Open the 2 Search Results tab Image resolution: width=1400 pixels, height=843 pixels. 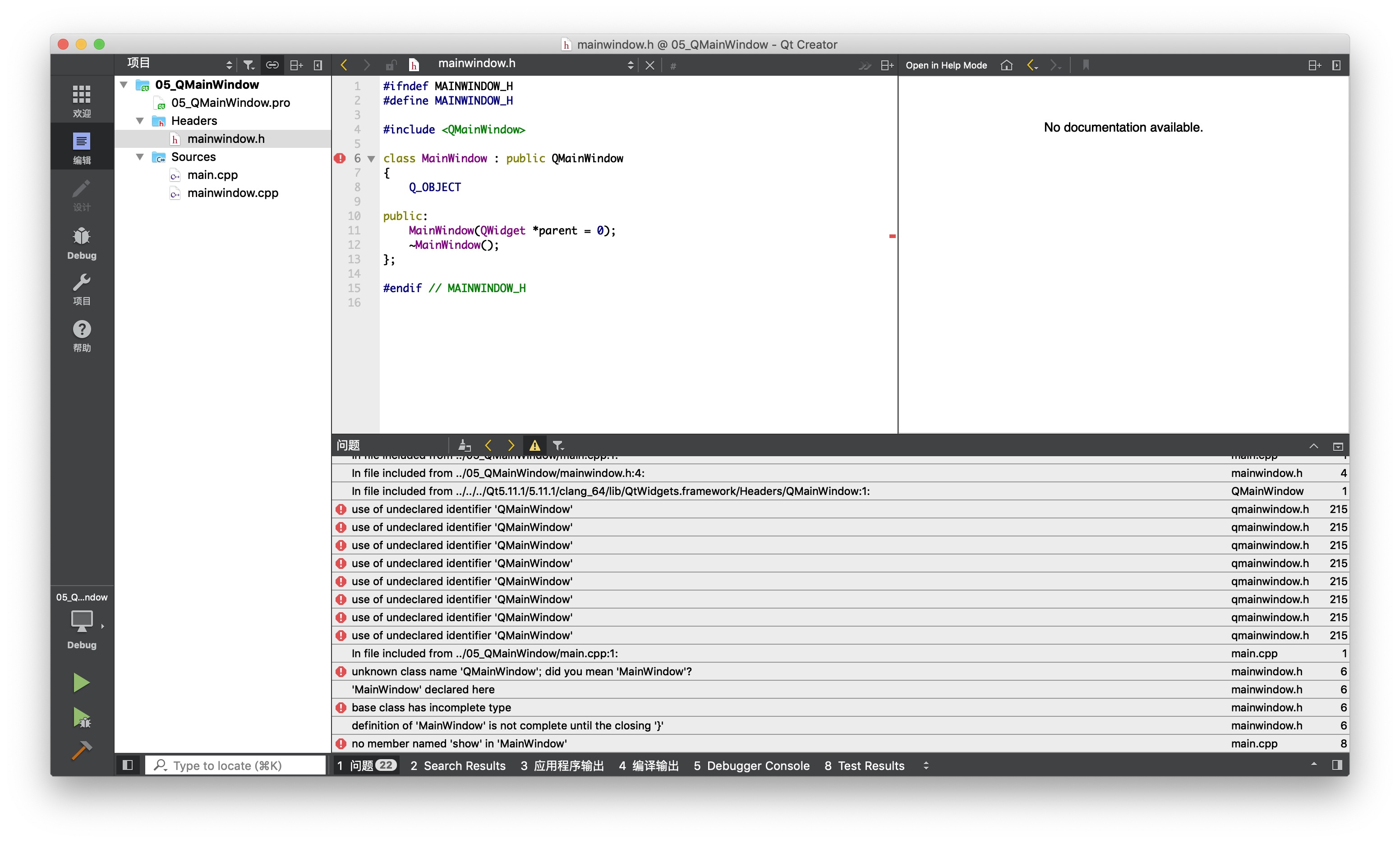pos(457,765)
